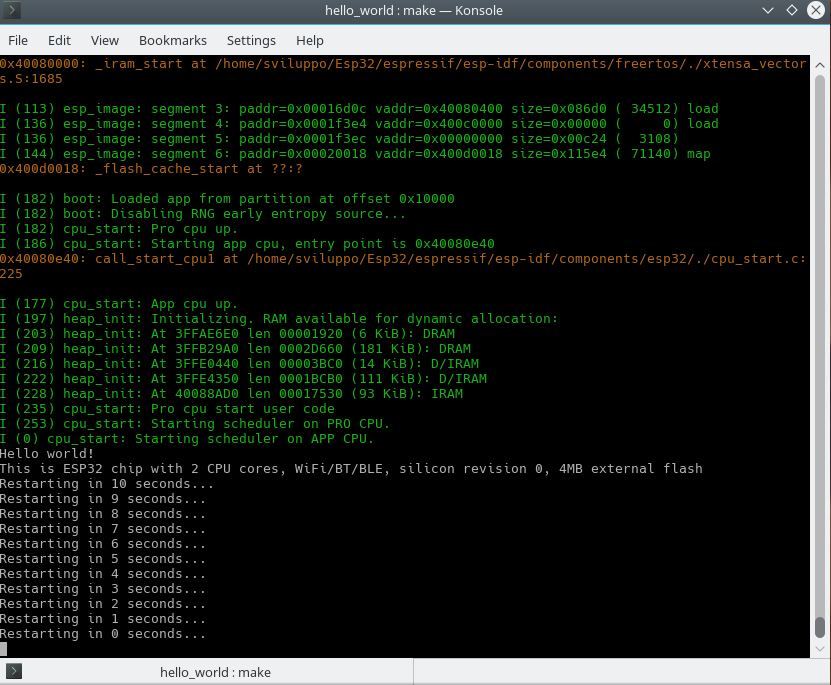Select the 'hello_world : make' tab

215,672
